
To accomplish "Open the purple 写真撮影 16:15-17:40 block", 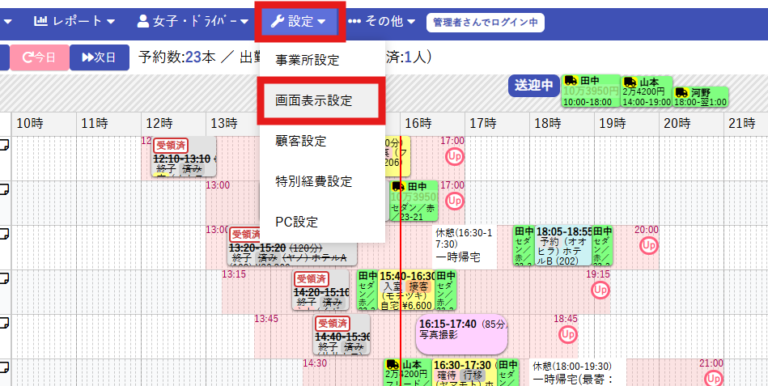I will coord(462,334).
